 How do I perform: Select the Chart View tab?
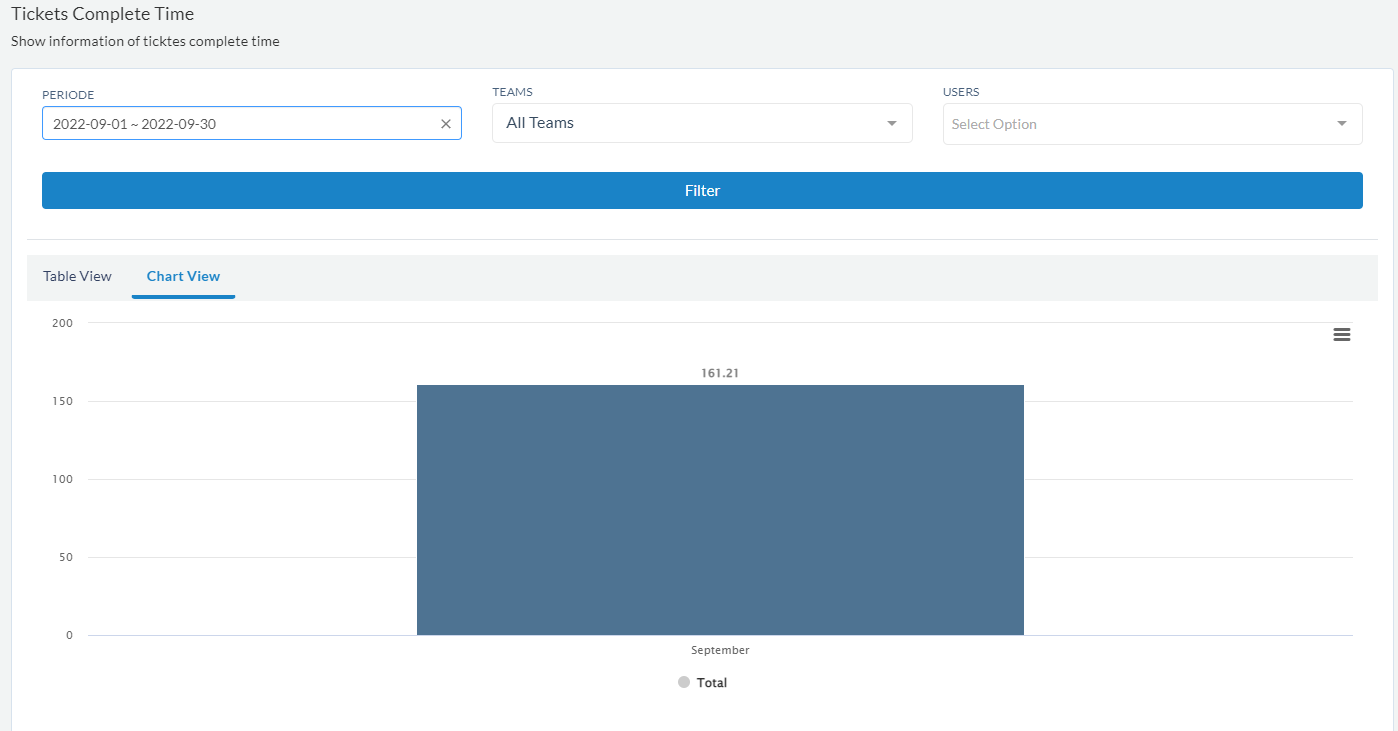(183, 276)
